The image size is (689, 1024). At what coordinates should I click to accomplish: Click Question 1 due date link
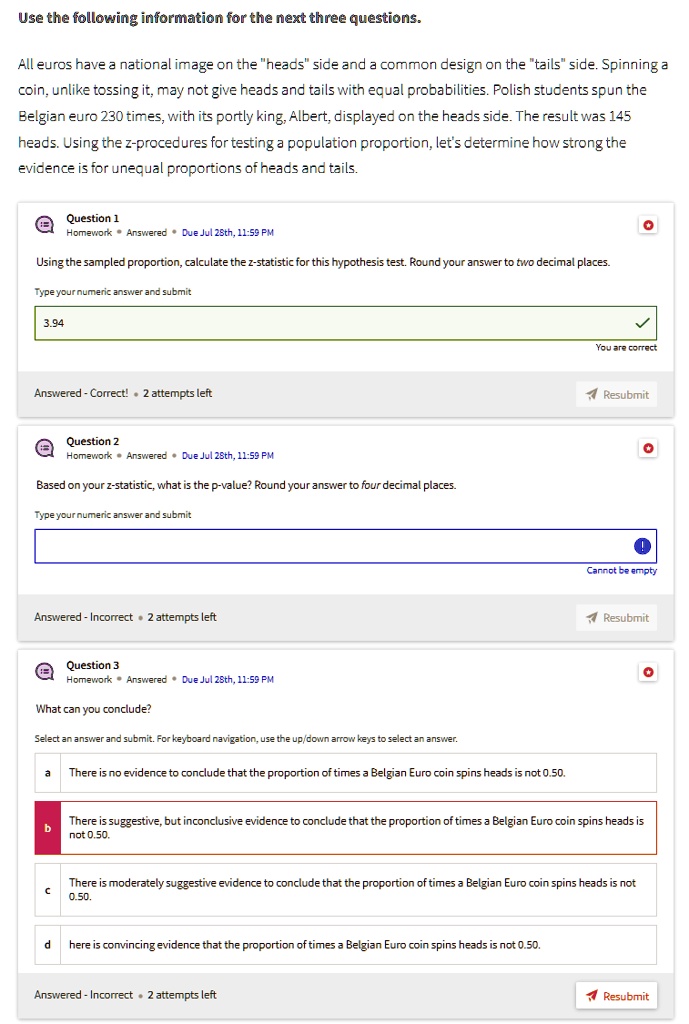pyautogui.click(x=227, y=233)
